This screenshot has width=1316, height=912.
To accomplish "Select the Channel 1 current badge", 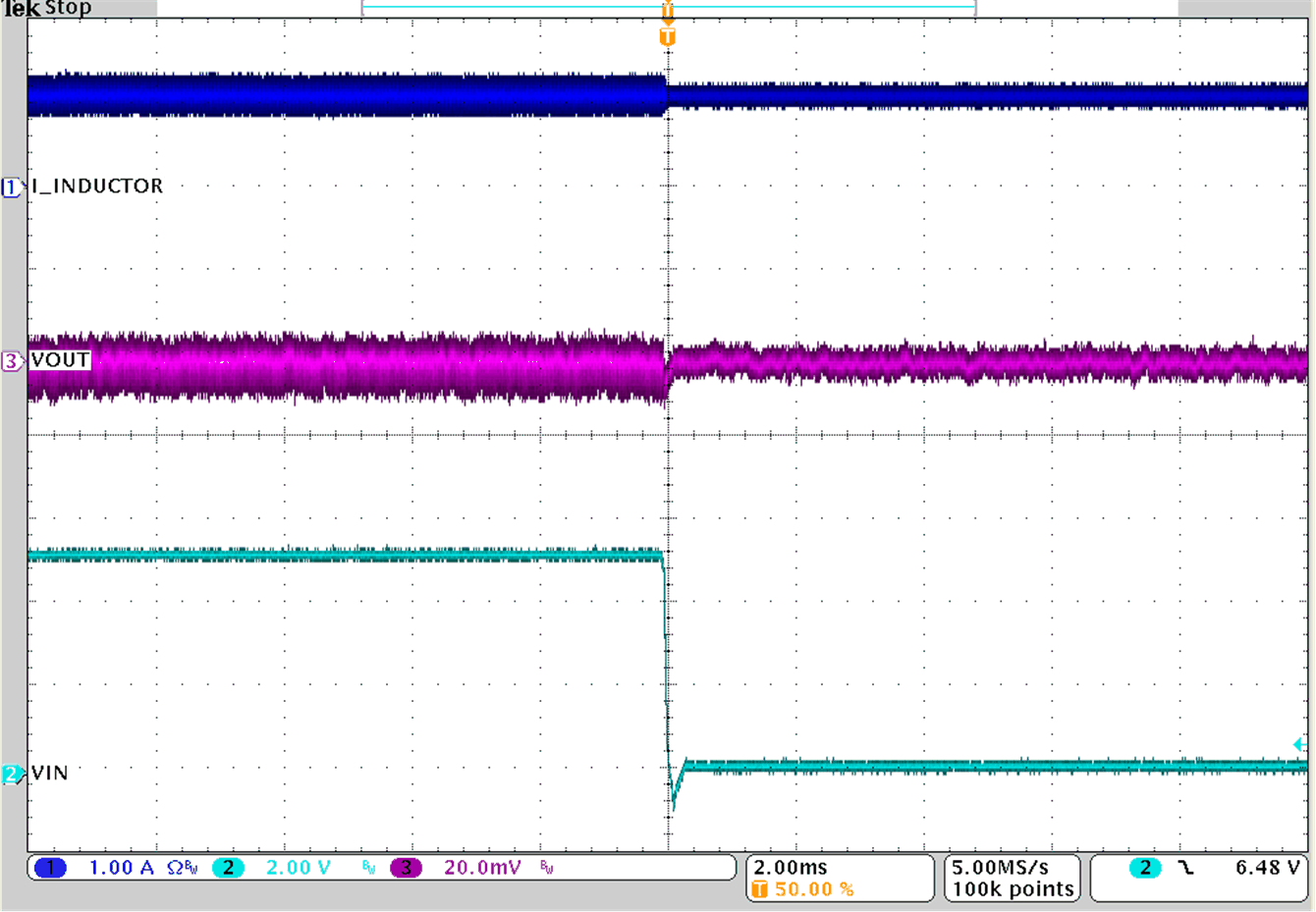I will coord(50,868).
